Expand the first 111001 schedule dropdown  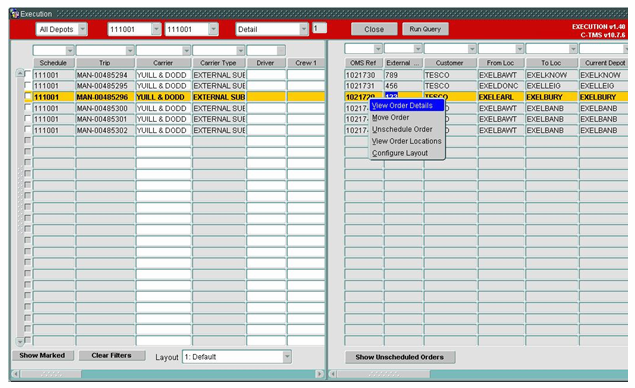coord(156,29)
